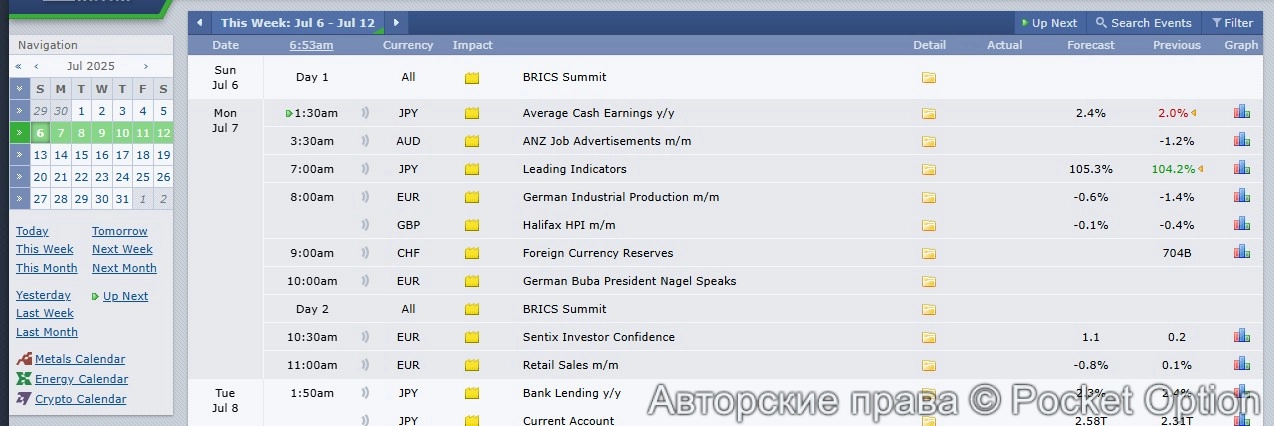Show graph for Sentix Investor Confidence
Screen dimensions: 1274x426
tap(1241, 337)
